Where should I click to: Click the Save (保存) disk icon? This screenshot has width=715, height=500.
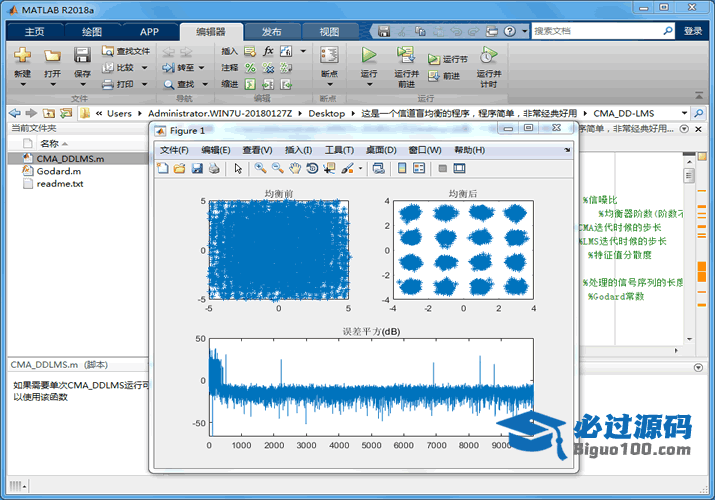coord(82,56)
